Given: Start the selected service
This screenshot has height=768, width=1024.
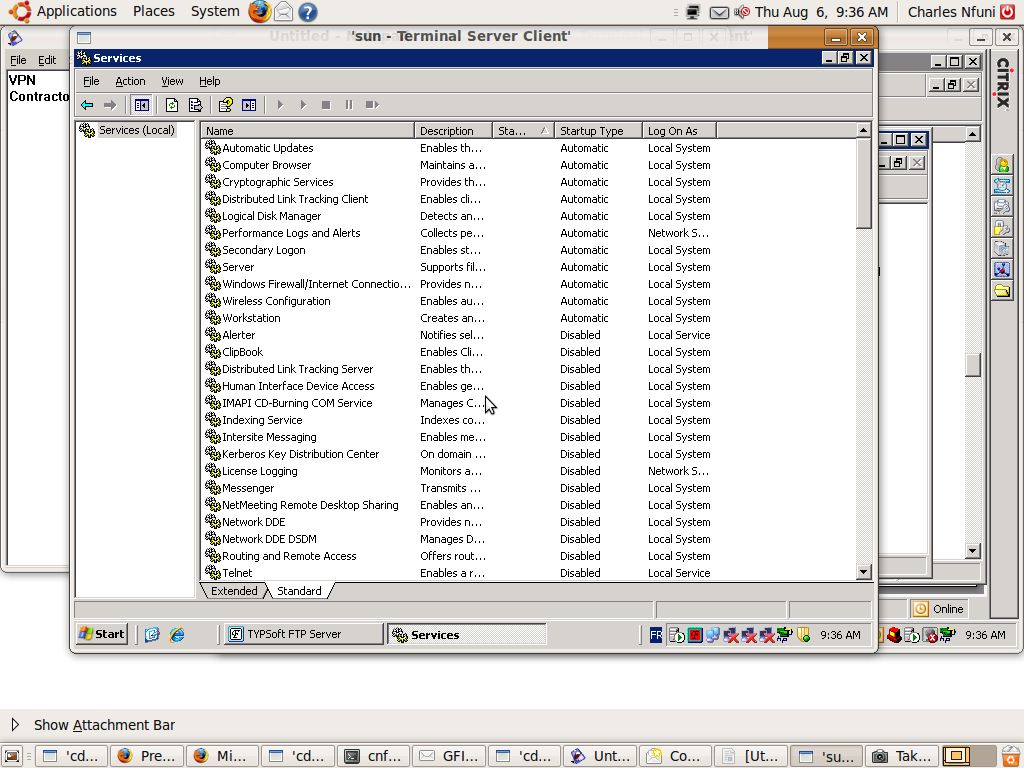Looking at the screenshot, I should (280, 104).
